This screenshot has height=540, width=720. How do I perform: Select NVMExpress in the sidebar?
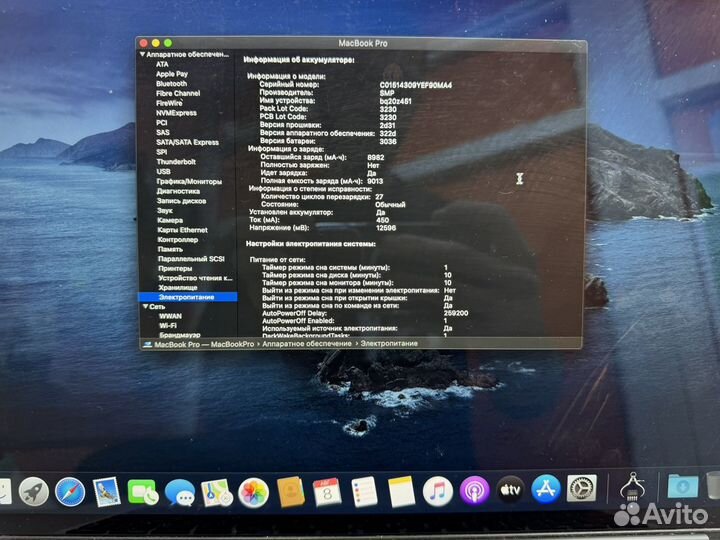tap(176, 113)
